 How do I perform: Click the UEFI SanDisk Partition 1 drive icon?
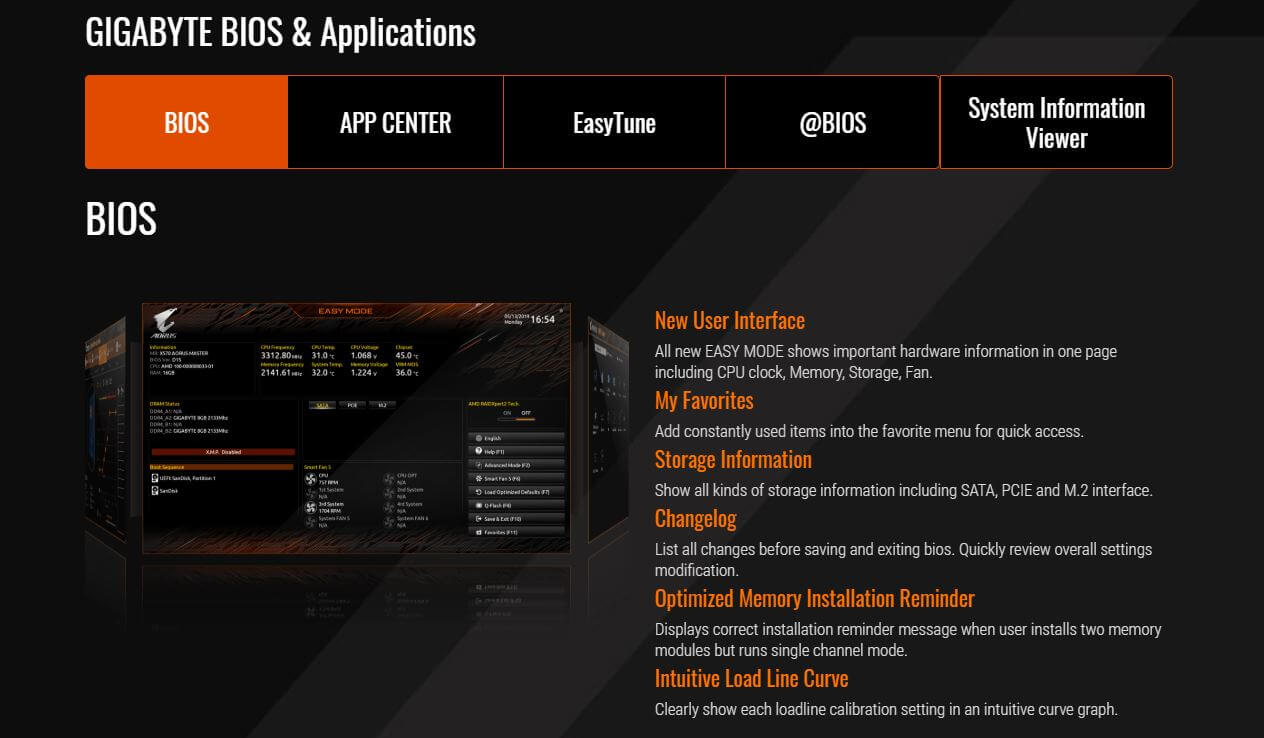coord(154,478)
